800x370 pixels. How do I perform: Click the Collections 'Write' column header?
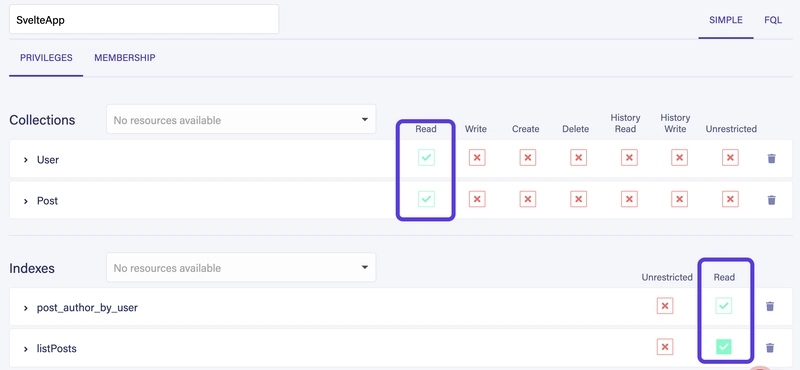(476, 129)
